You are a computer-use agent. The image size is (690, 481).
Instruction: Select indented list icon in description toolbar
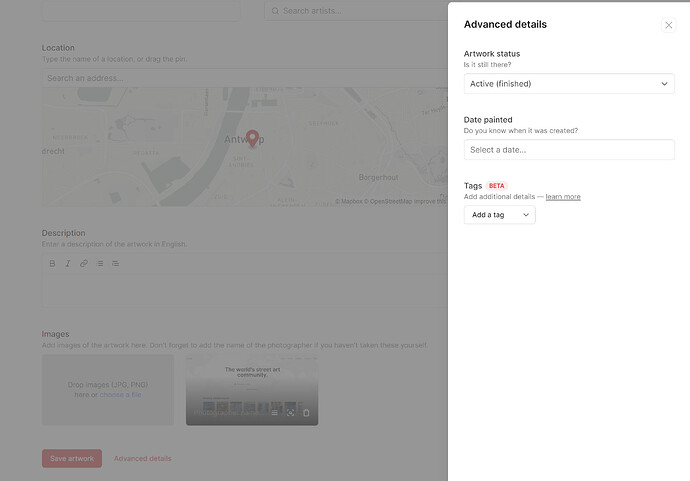[115, 263]
